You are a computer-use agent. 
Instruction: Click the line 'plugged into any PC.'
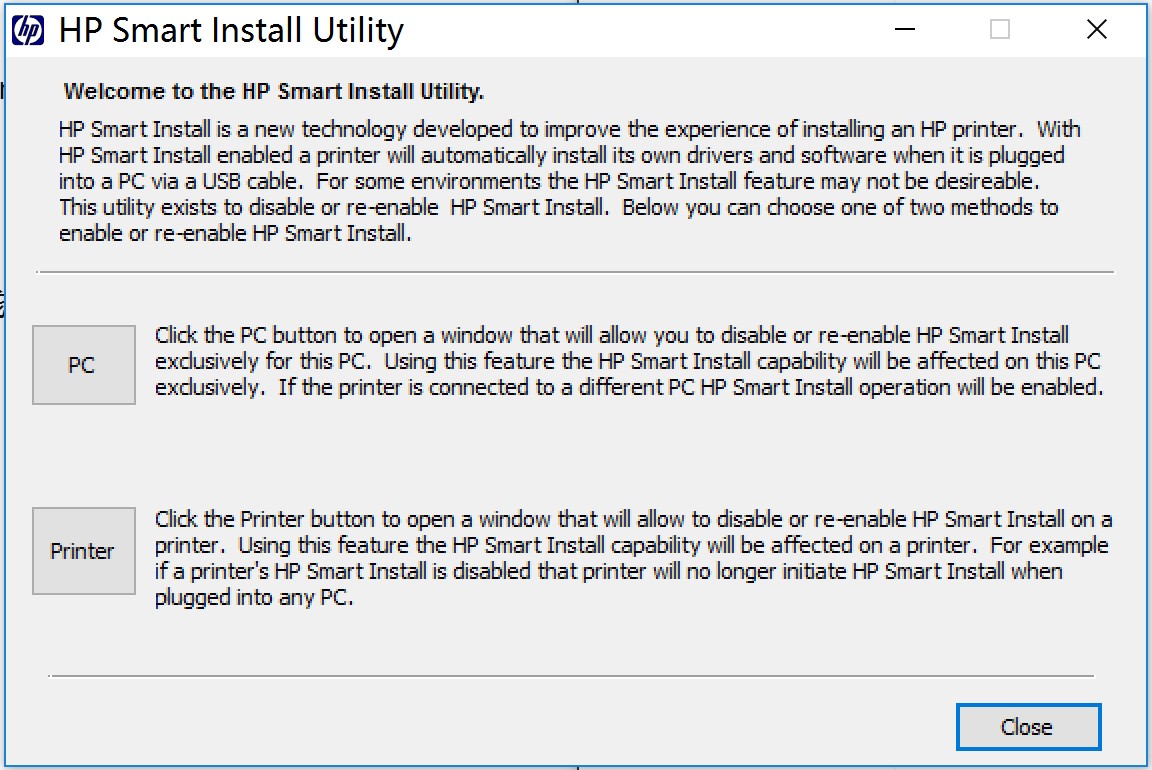click(254, 597)
